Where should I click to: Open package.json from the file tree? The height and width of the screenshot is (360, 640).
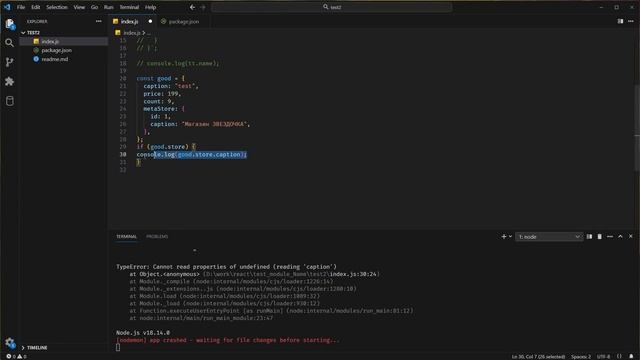click(64, 50)
